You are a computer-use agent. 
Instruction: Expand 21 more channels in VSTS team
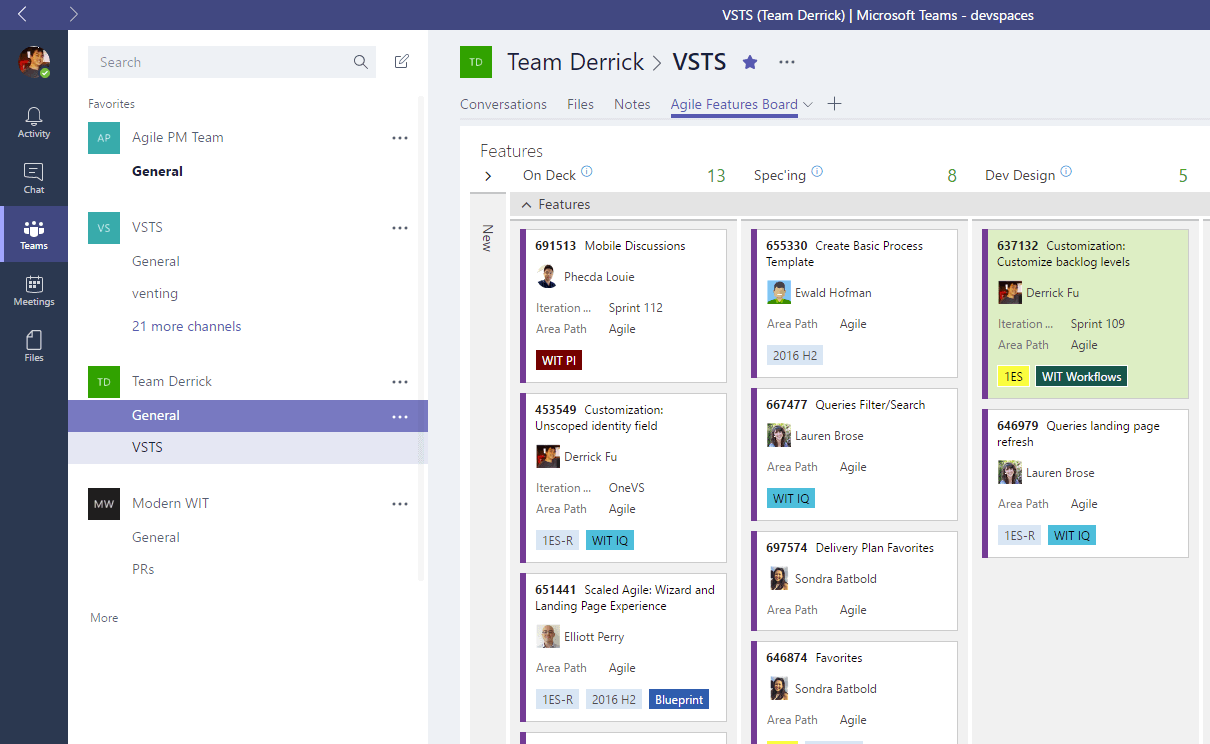[186, 326]
